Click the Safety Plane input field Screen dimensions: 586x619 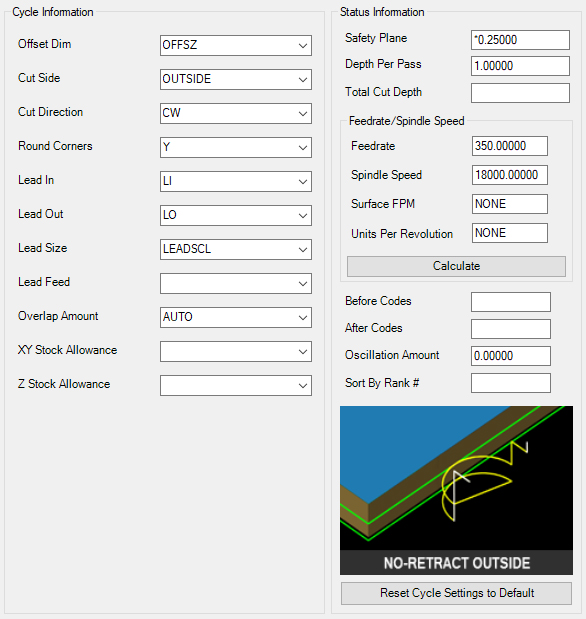[x=520, y=40]
